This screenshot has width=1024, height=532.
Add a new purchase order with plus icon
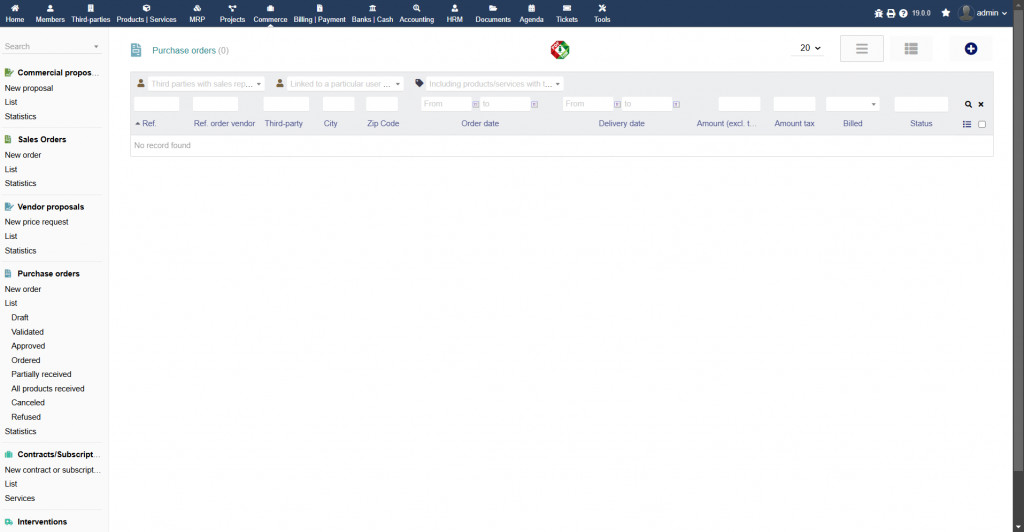point(970,48)
